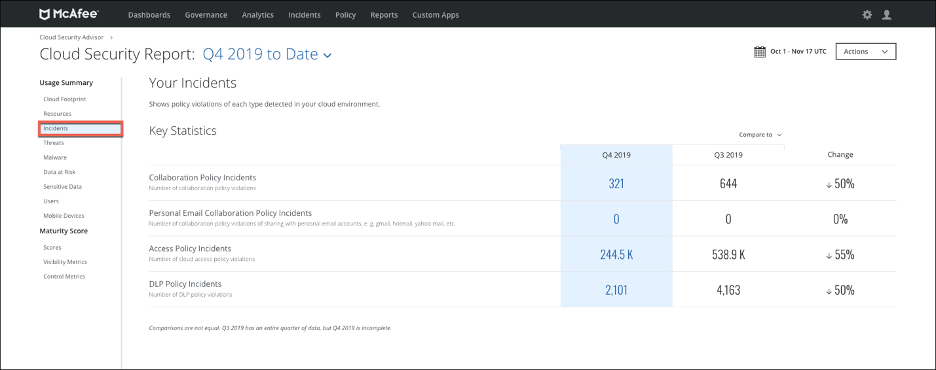This screenshot has height=370, width=936.
Task: Click the Access Policy Incidents row title
Action: [x=190, y=248]
